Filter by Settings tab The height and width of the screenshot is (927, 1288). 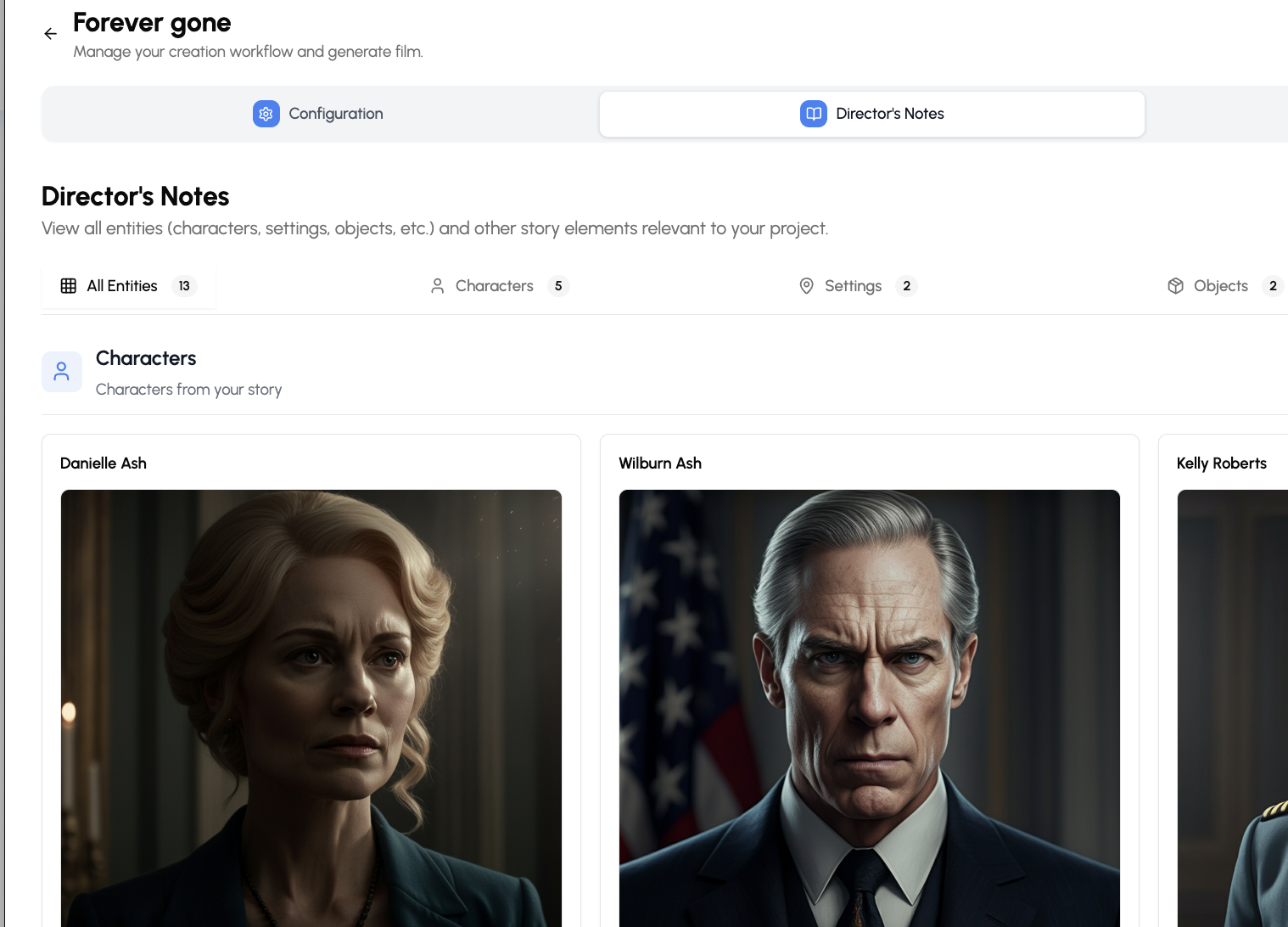point(858,286)
